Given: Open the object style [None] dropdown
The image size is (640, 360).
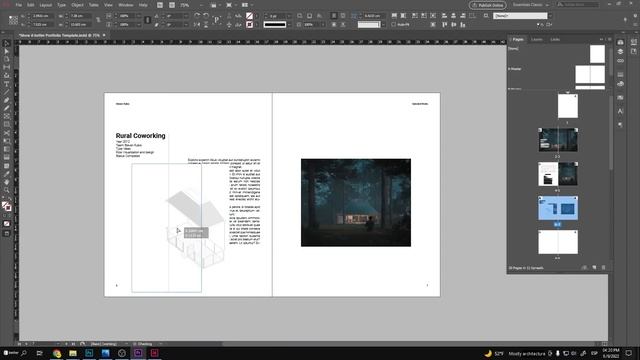Looking at the screenshot, I should click(550, 16).
